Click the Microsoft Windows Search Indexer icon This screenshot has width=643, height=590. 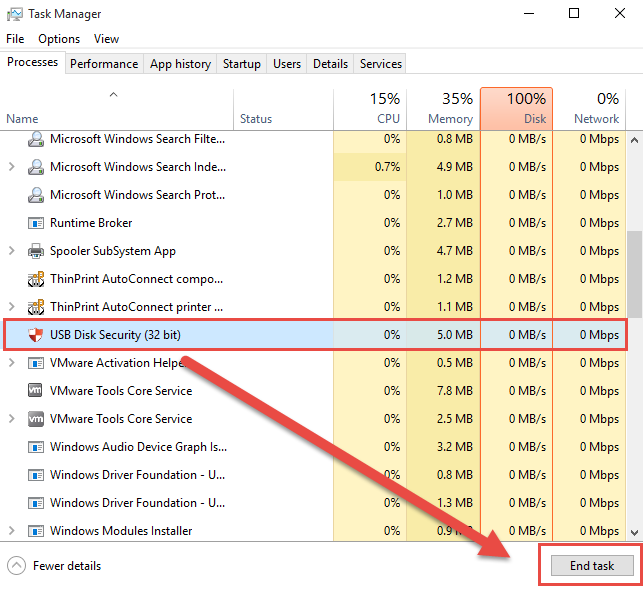coord(36,167)
